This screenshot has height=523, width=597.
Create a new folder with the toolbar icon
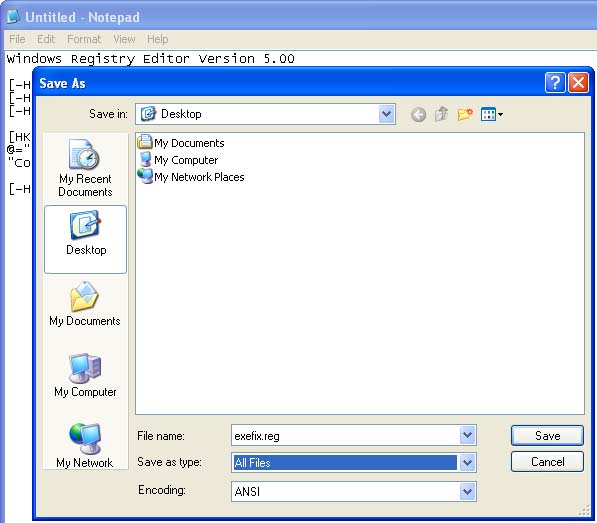(x=465, y=114)
